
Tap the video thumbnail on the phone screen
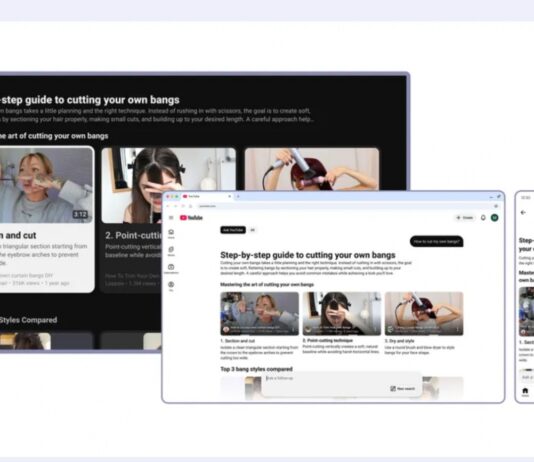527,312
